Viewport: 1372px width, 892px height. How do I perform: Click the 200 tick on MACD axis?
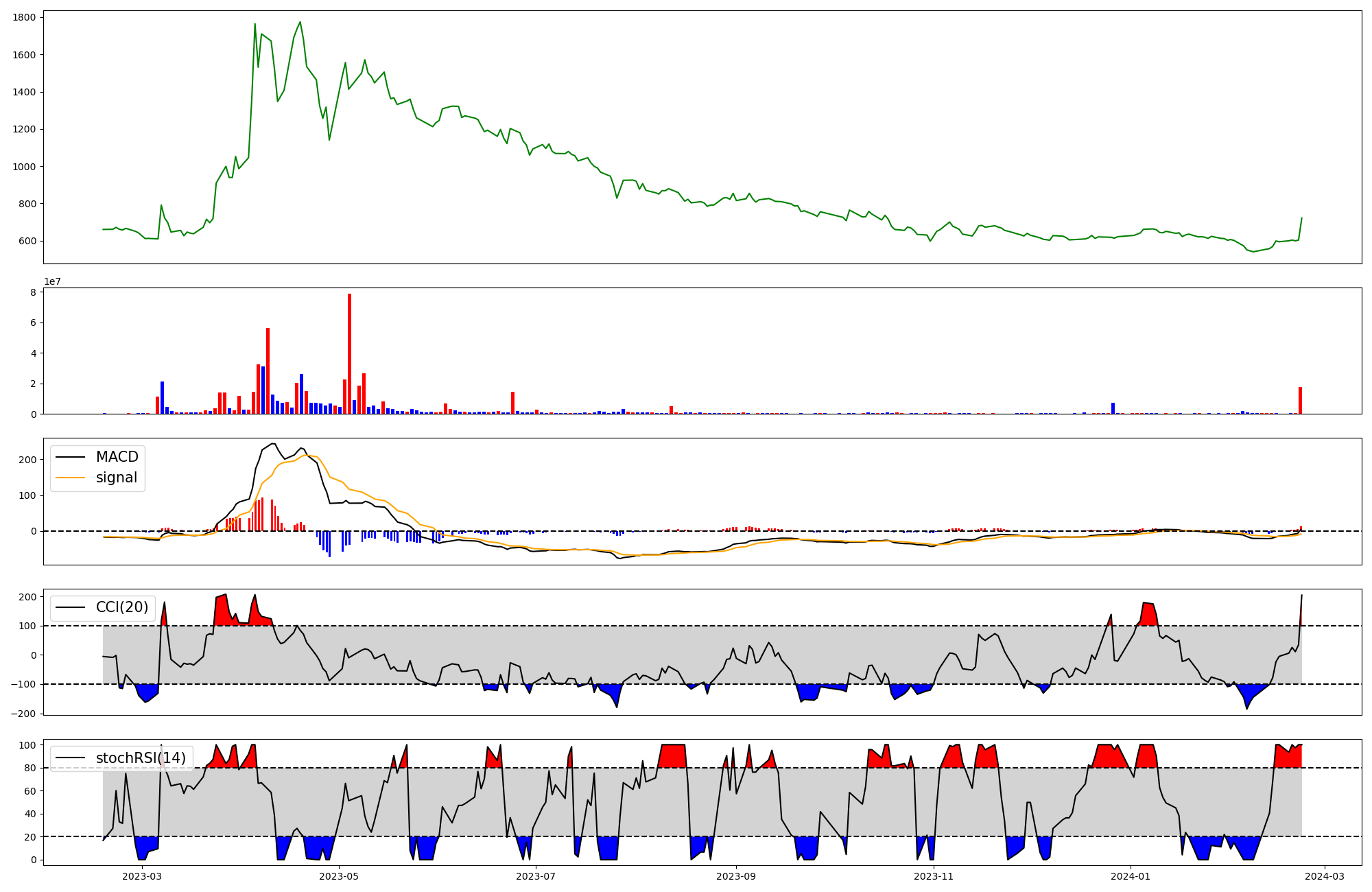coord(28,460)
